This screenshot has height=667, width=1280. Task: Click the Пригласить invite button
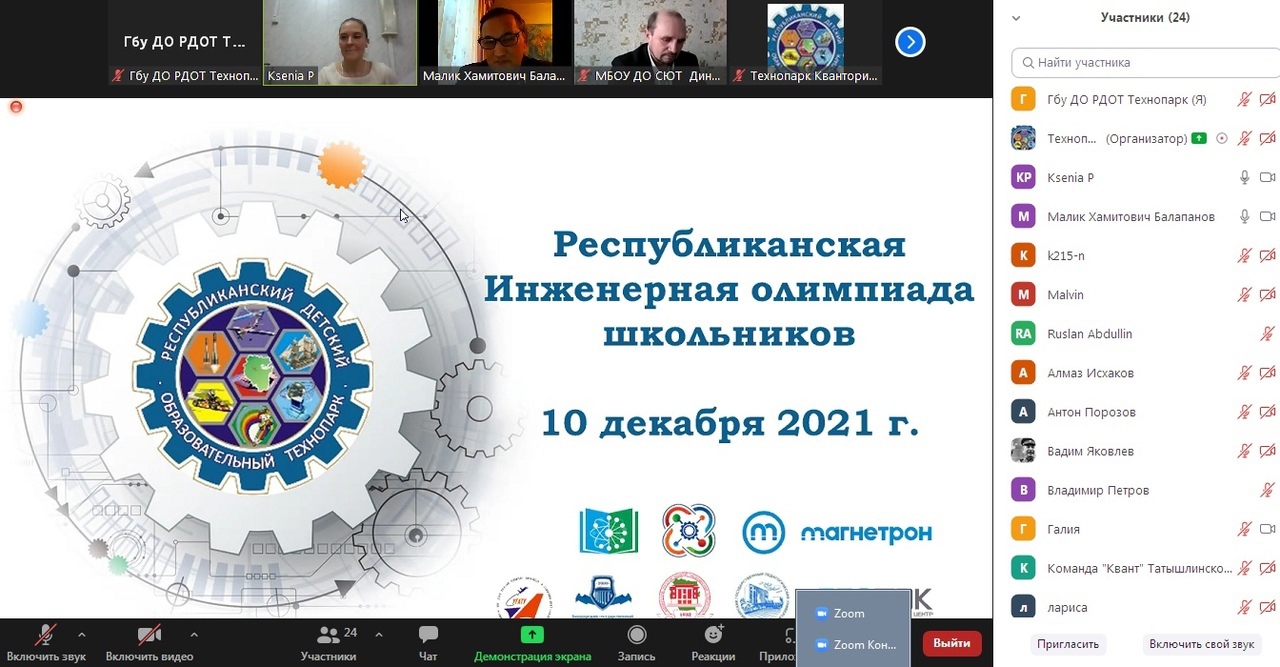click(x=1067, y=644)
